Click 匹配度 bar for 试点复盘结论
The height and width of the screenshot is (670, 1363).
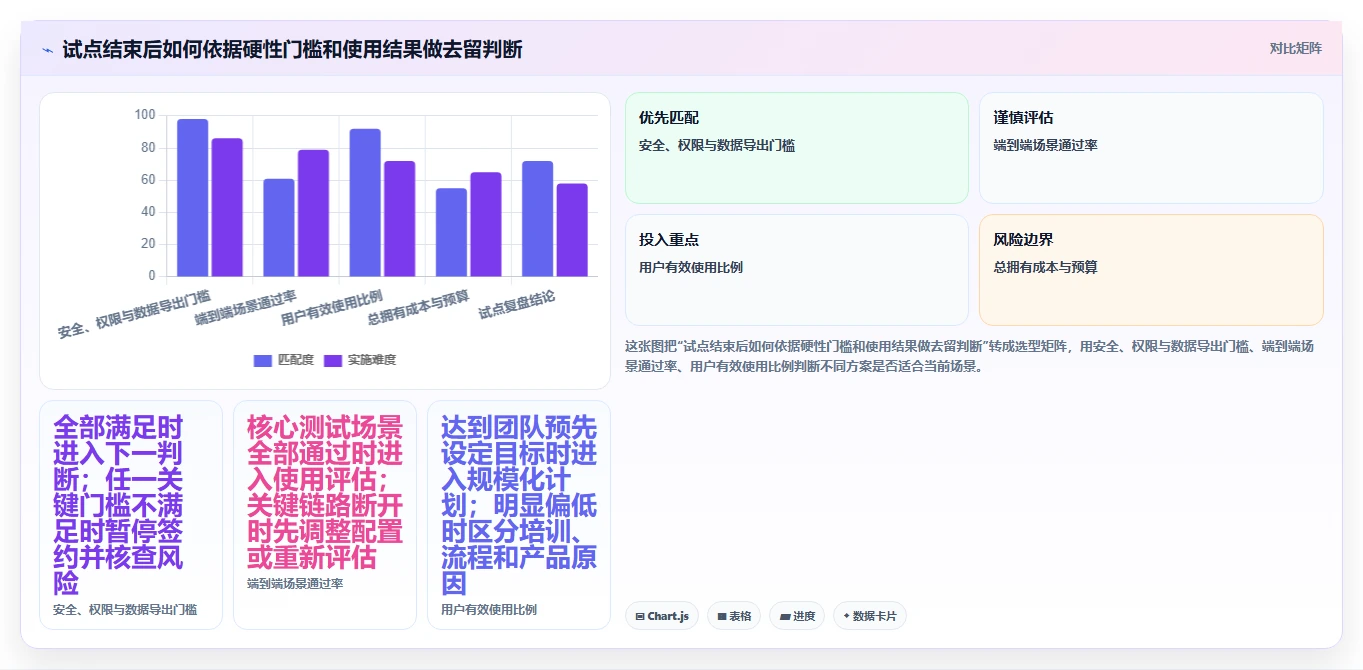(x=537, y=219)
